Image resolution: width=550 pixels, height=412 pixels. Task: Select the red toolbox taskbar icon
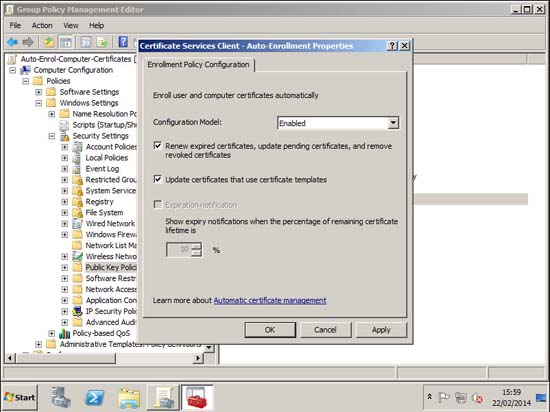click(197, 398)
